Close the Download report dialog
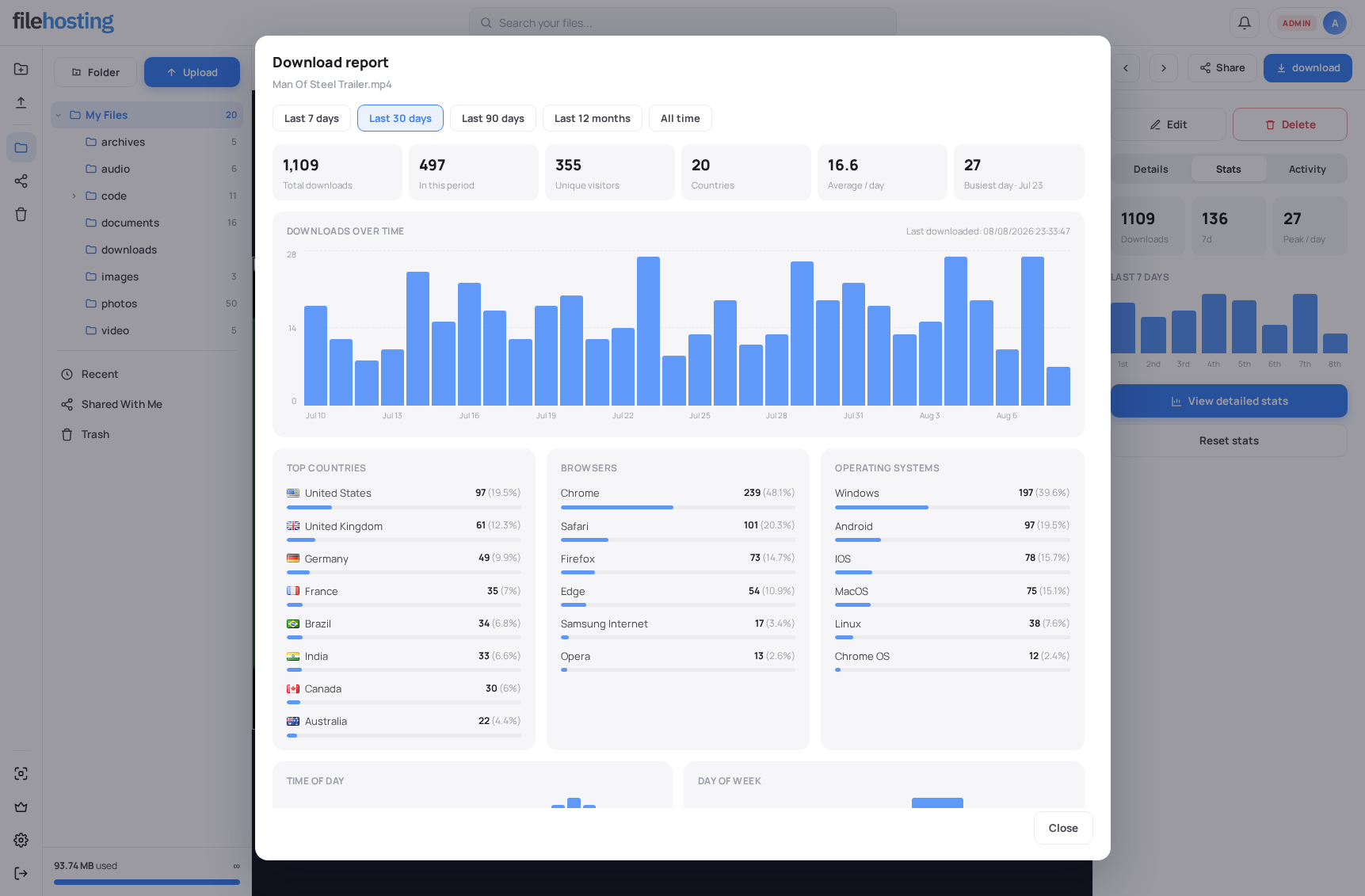The height and width of the screenshot is (896, 1365). pos(1063,828)
